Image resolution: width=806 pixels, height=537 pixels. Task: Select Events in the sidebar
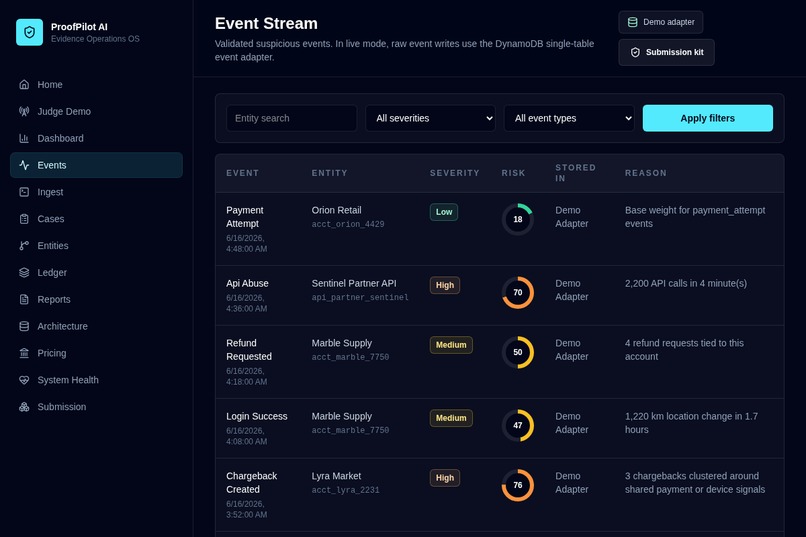coord(96,165)
